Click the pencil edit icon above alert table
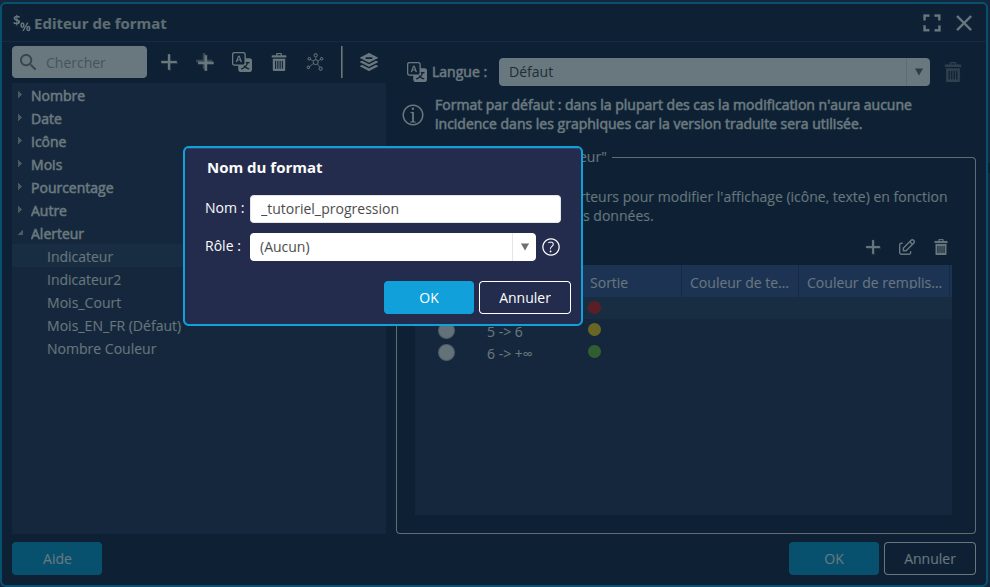This screenshot has height=587, width=990. (907, 247)
